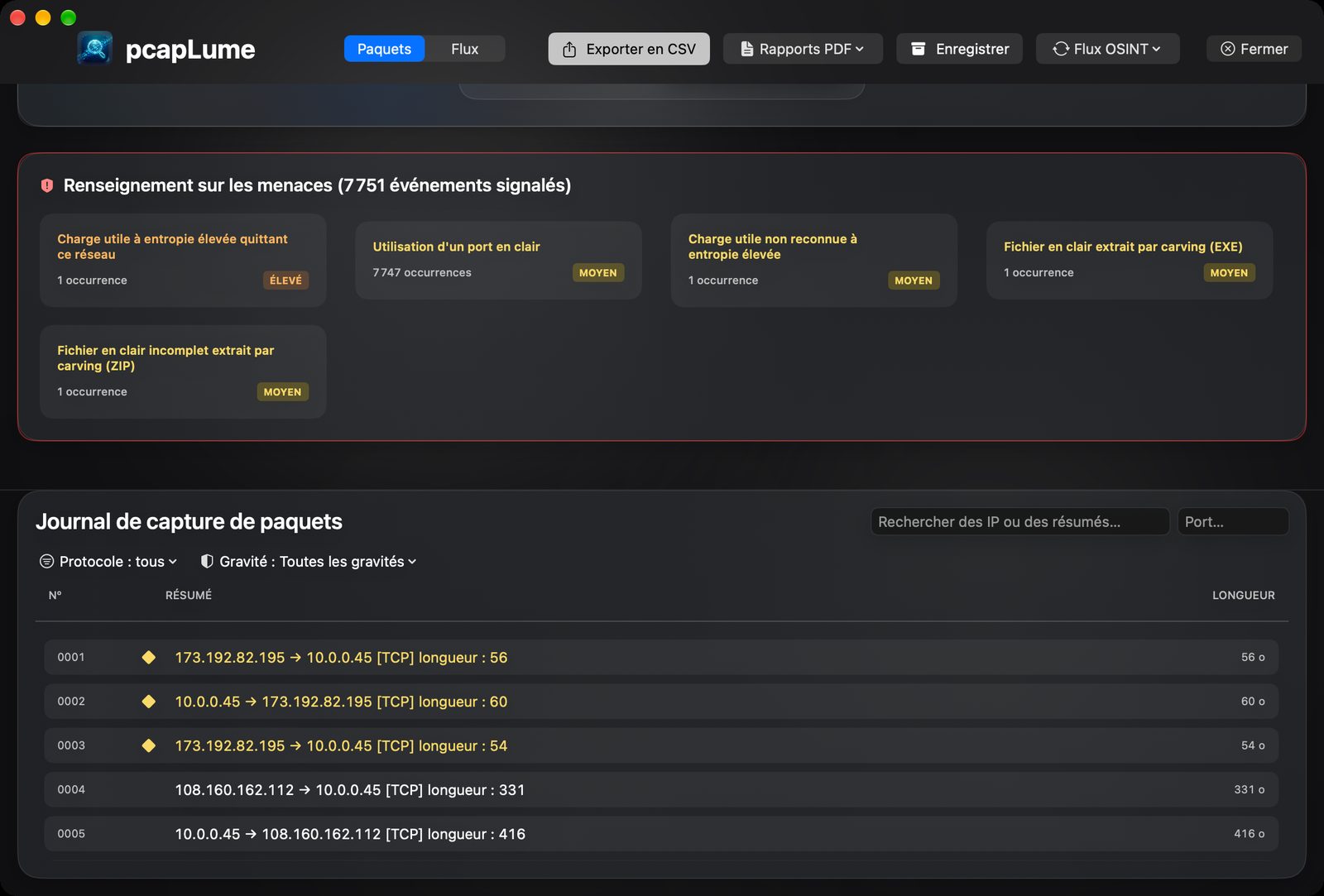The width and height of the screenshot is (1324, 896).
Task: Select packet 0005 with length 416
Action: (x=661, y=834)
